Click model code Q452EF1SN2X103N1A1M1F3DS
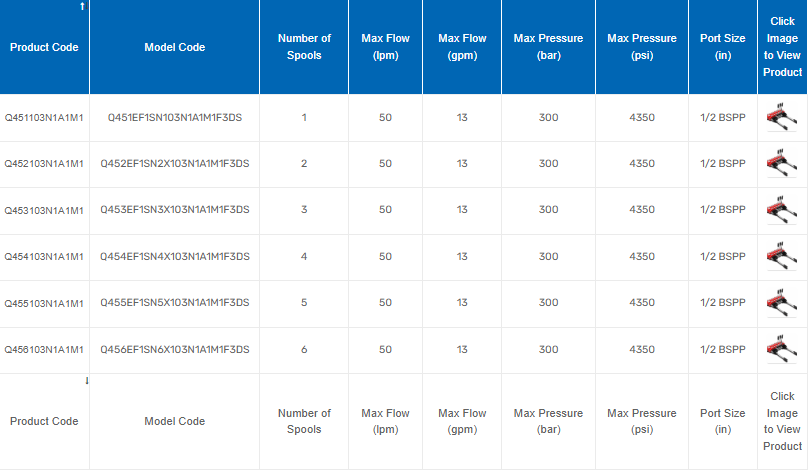This screenshot has width=808, height=470. [x=175, y=163]
